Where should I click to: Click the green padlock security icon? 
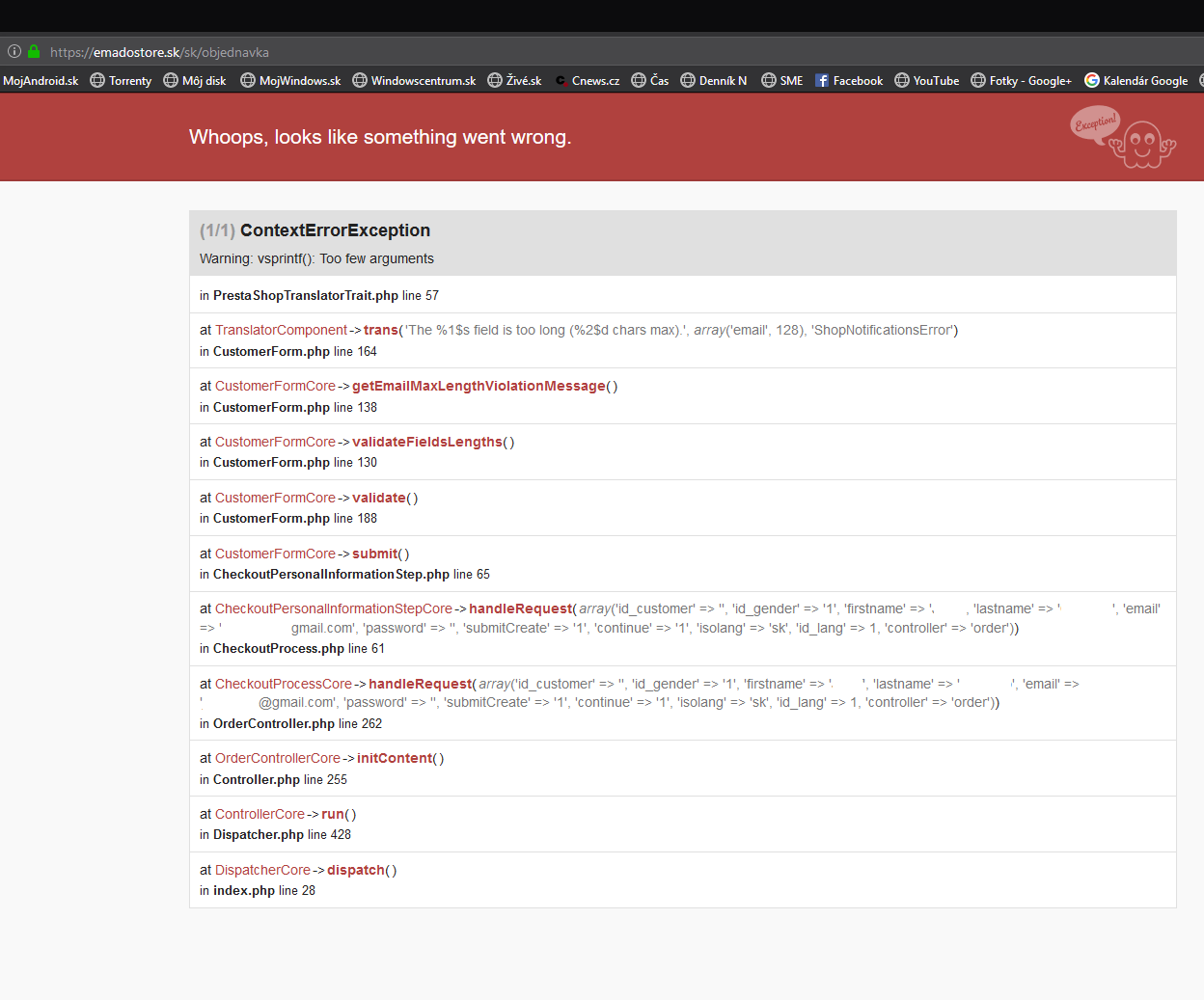click(34, 51)
